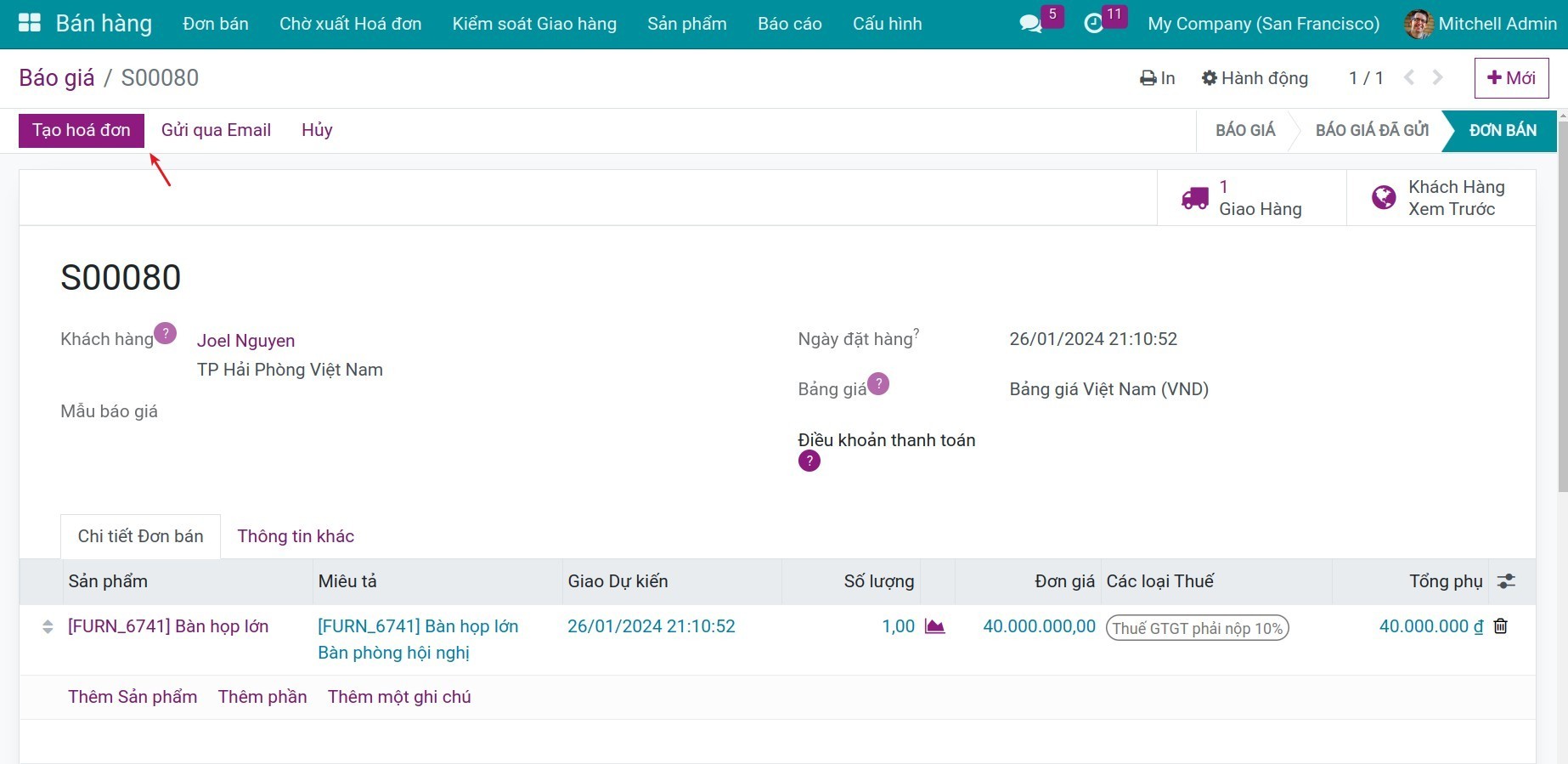Viewport: 1568px width, 764px height.
Task: Select the Báo giá đã gửi status stage
Action: pyautogui.click(x=1371, y=130)
